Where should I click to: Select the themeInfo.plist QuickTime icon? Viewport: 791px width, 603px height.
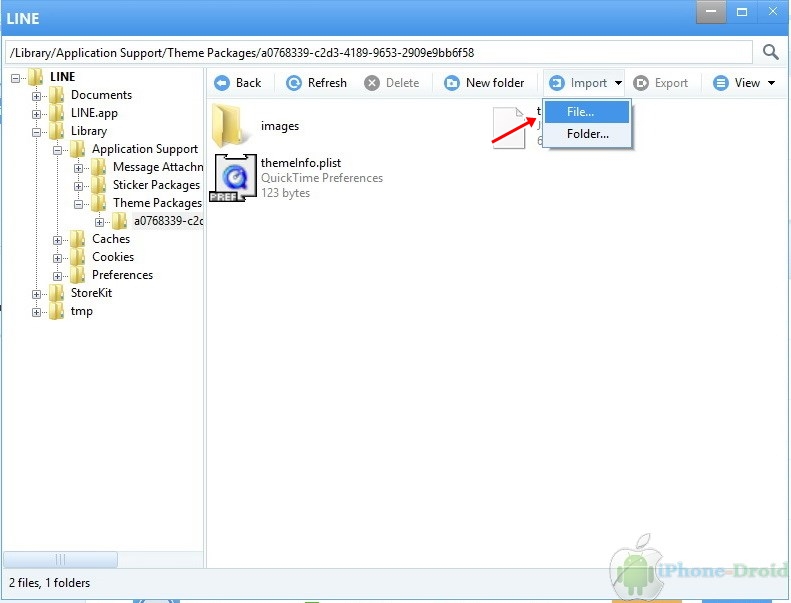(x=233, y=178)
